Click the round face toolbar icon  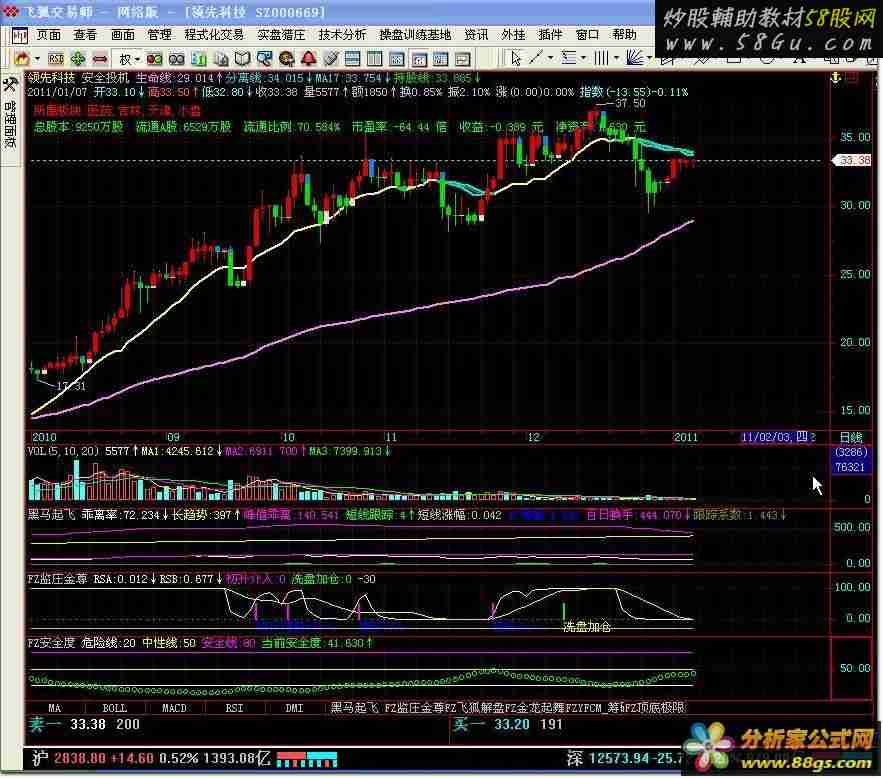286,59
